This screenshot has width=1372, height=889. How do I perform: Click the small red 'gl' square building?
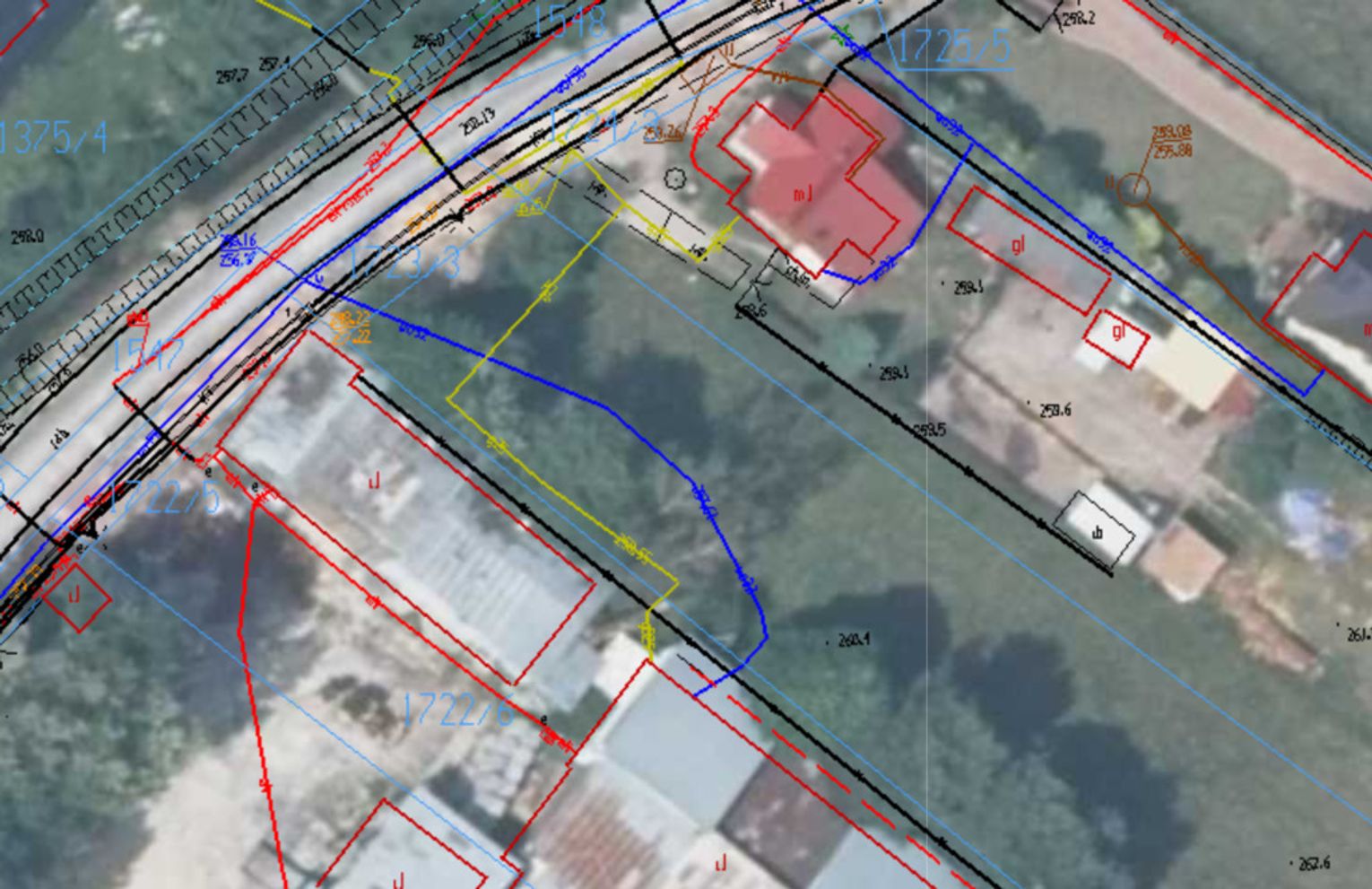pyautogui.click(x=1116, y=337)
